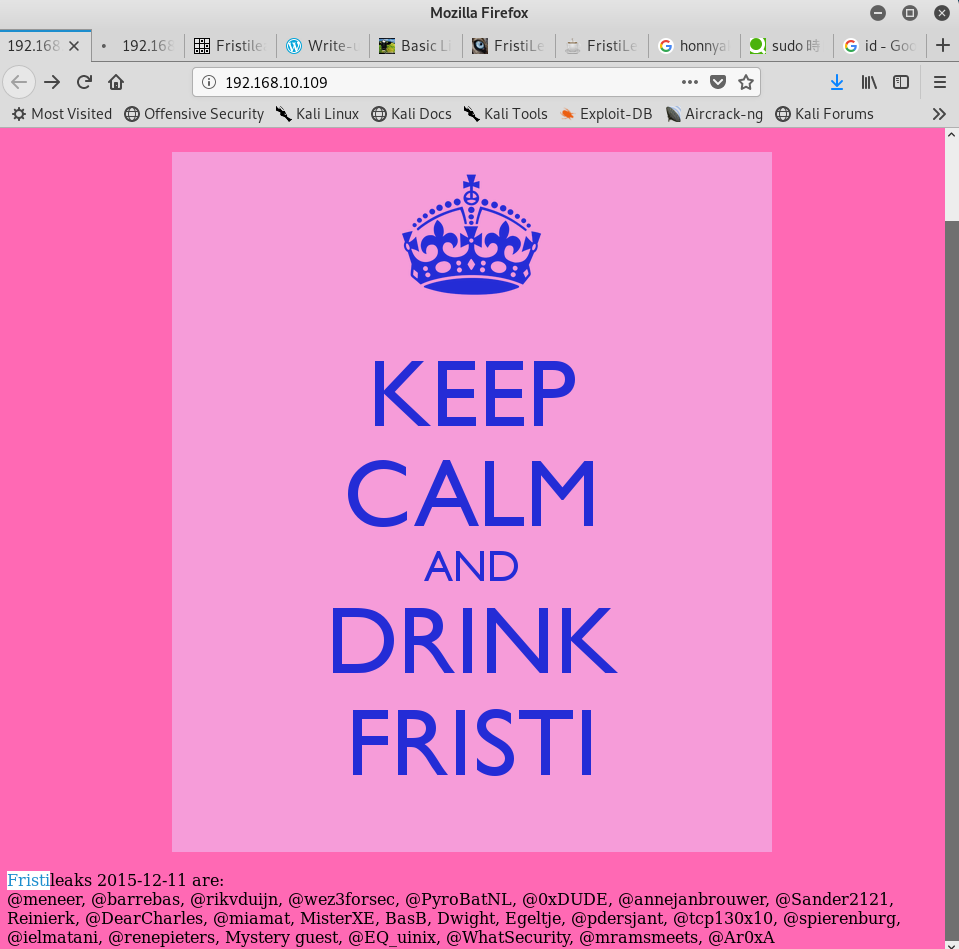Screen dimensions: 959x949
Task: Close the Firefox window
Action: pos(942,13)
